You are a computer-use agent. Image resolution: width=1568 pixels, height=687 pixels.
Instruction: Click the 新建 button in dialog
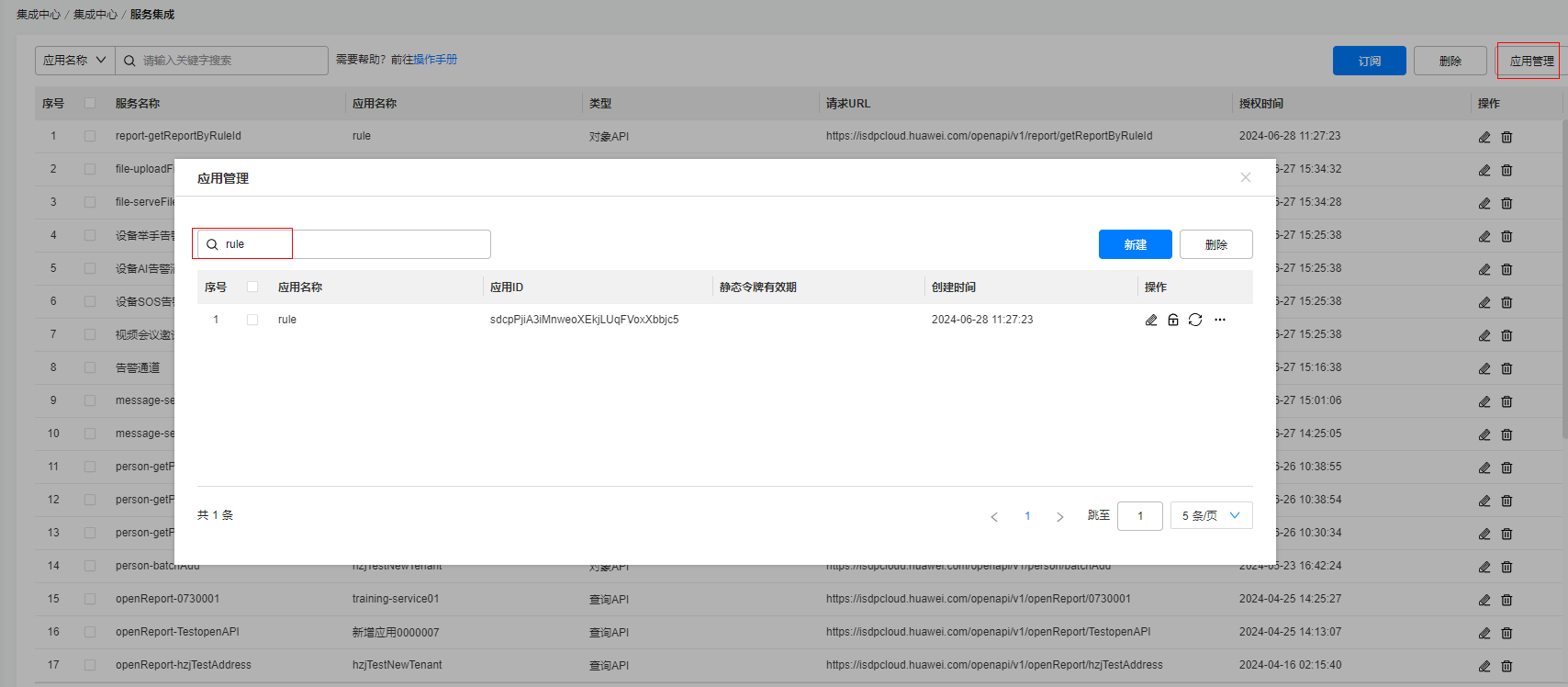[x=1136, y=244]
